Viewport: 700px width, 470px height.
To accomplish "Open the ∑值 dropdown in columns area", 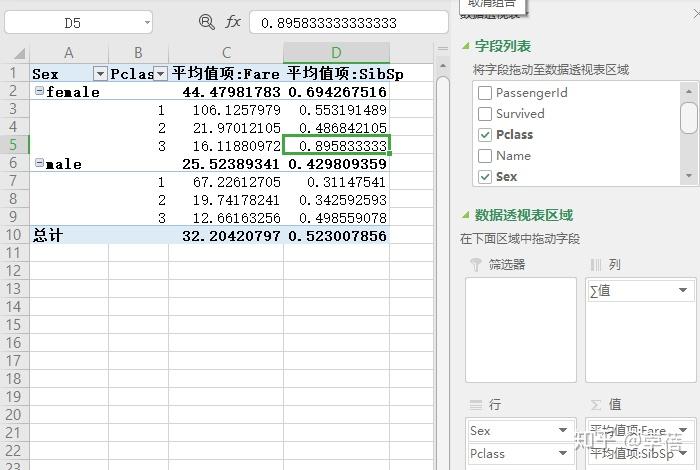I will 683,290.
